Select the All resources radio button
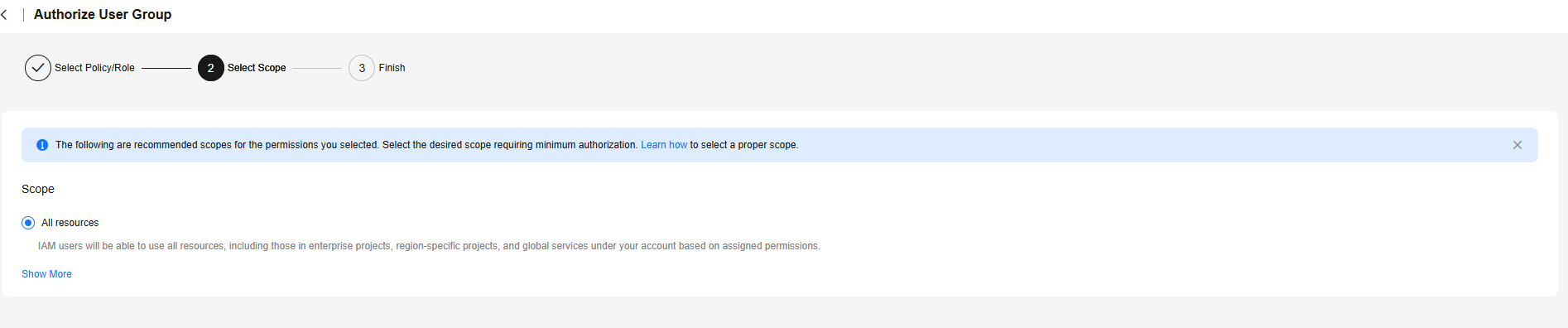This screenshot has width=1568, height=328. (x=28, y=223)
